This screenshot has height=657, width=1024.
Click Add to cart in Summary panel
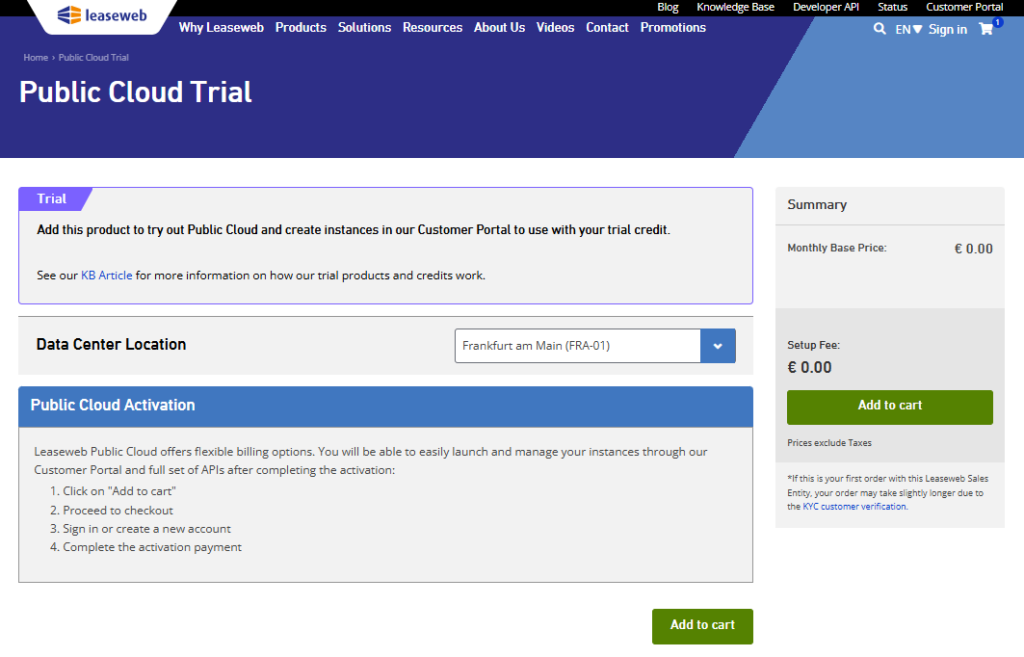point(889,407)
